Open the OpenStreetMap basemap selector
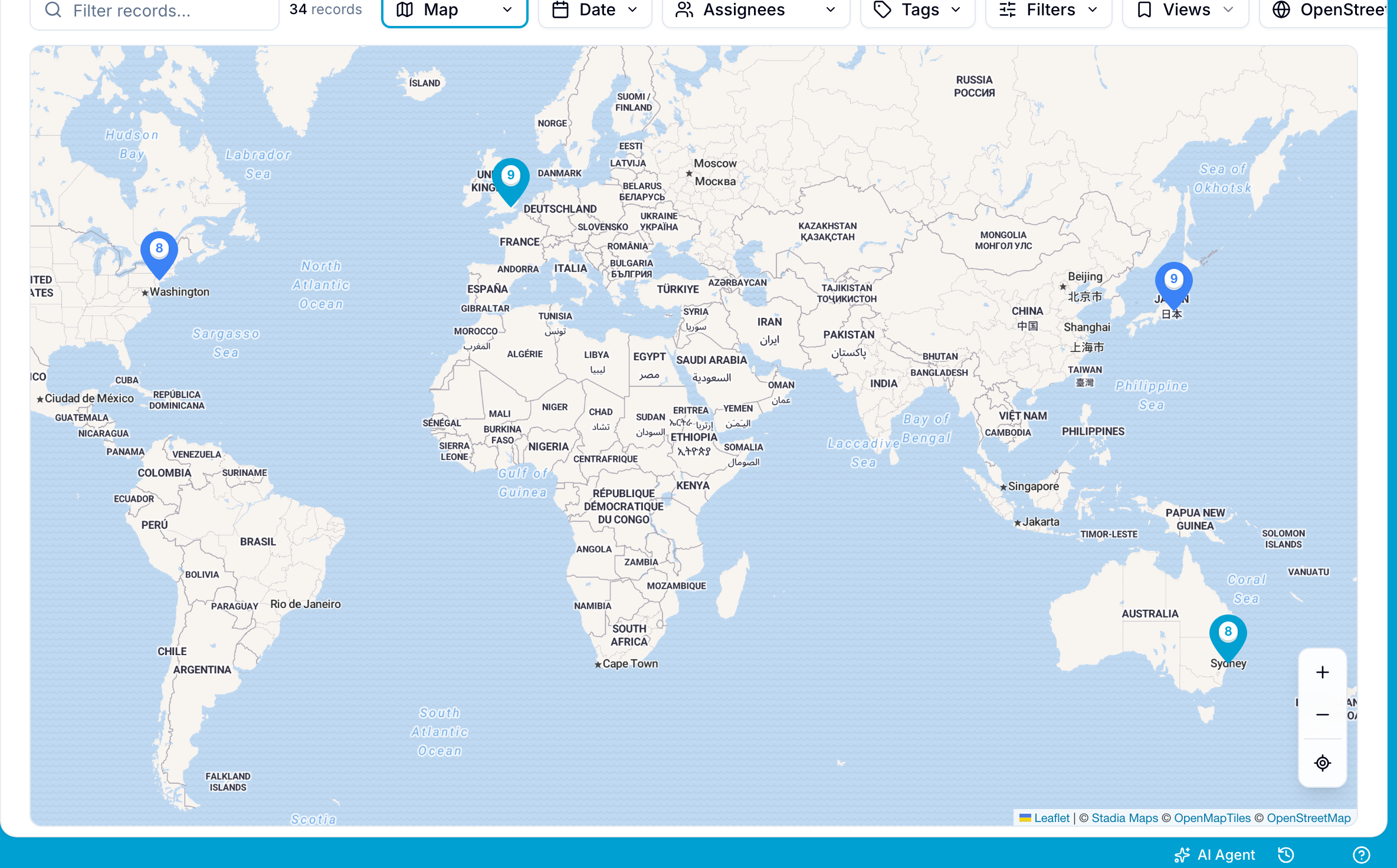 click(x=1323, y=11)
